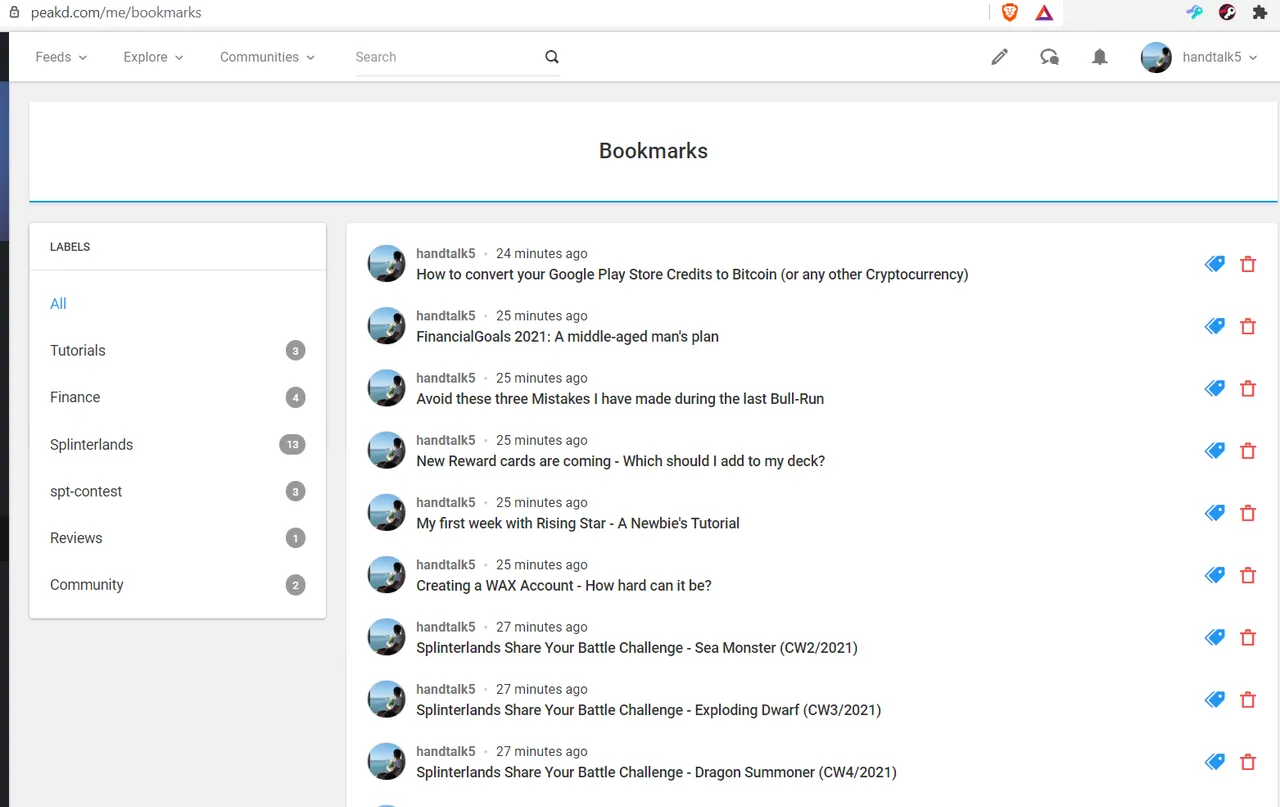Screen dimensions: 1280x807
Task: Edit label tag for FinancialGoals 2021 post
Action: 1215,326
